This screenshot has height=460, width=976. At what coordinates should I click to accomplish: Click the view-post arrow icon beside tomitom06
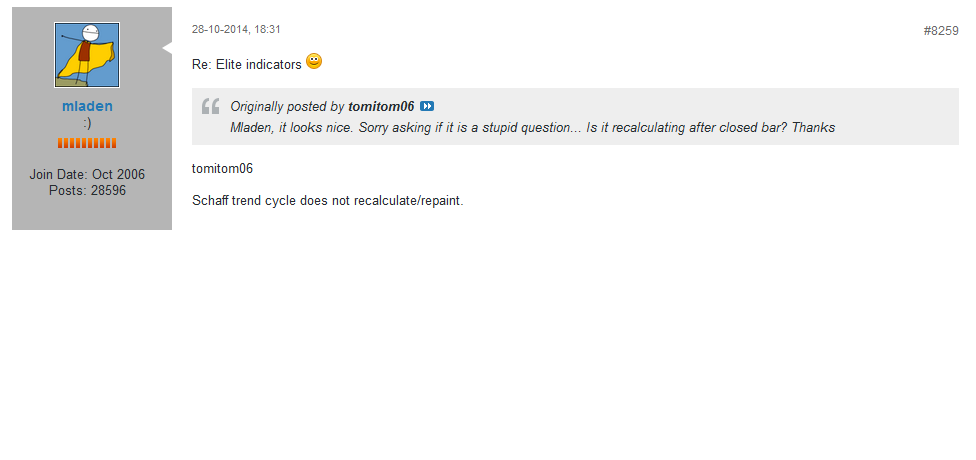427,106
